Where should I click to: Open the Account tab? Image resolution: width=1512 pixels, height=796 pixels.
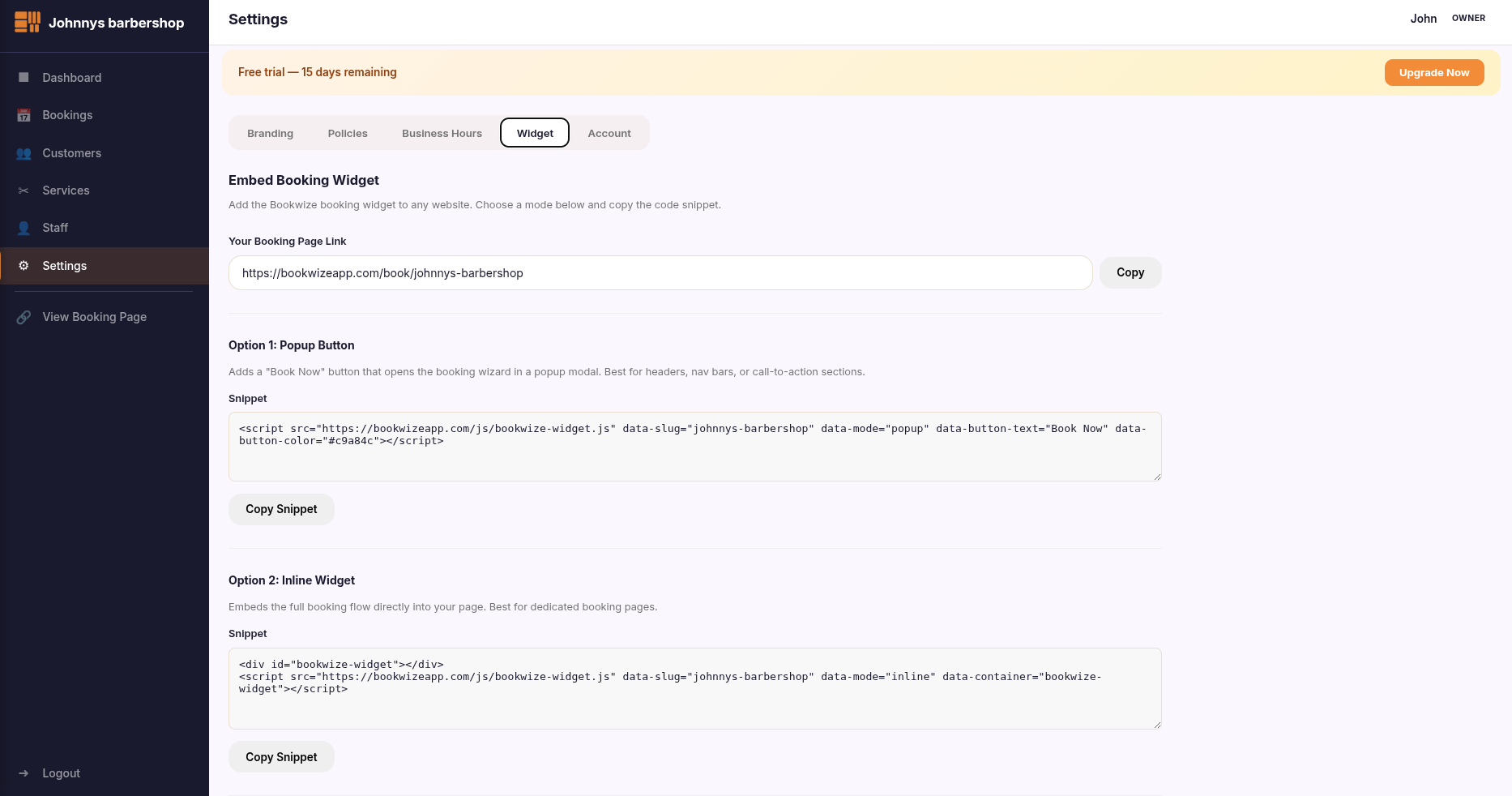pos(609,133)
